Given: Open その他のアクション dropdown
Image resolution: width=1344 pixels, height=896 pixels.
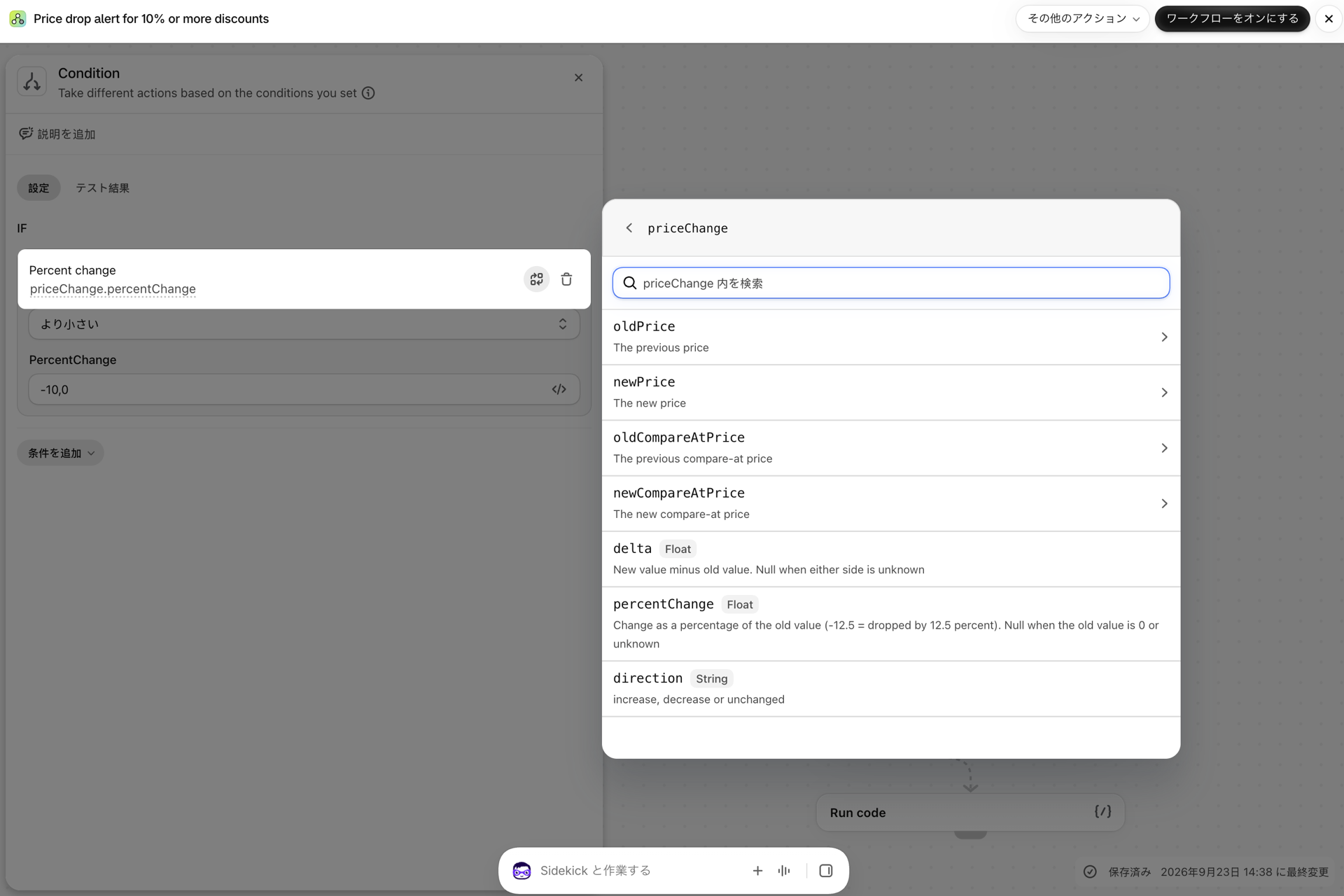Looking at the screenshot, I should [1082, 19].
